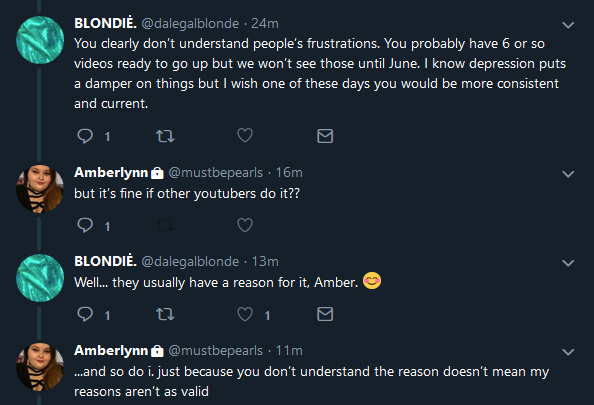Screen dimensions: 594x405
Task: Send BLONDIE's 24m tweet via direct message
Action: pyautogui.click(x=325, y=136)
